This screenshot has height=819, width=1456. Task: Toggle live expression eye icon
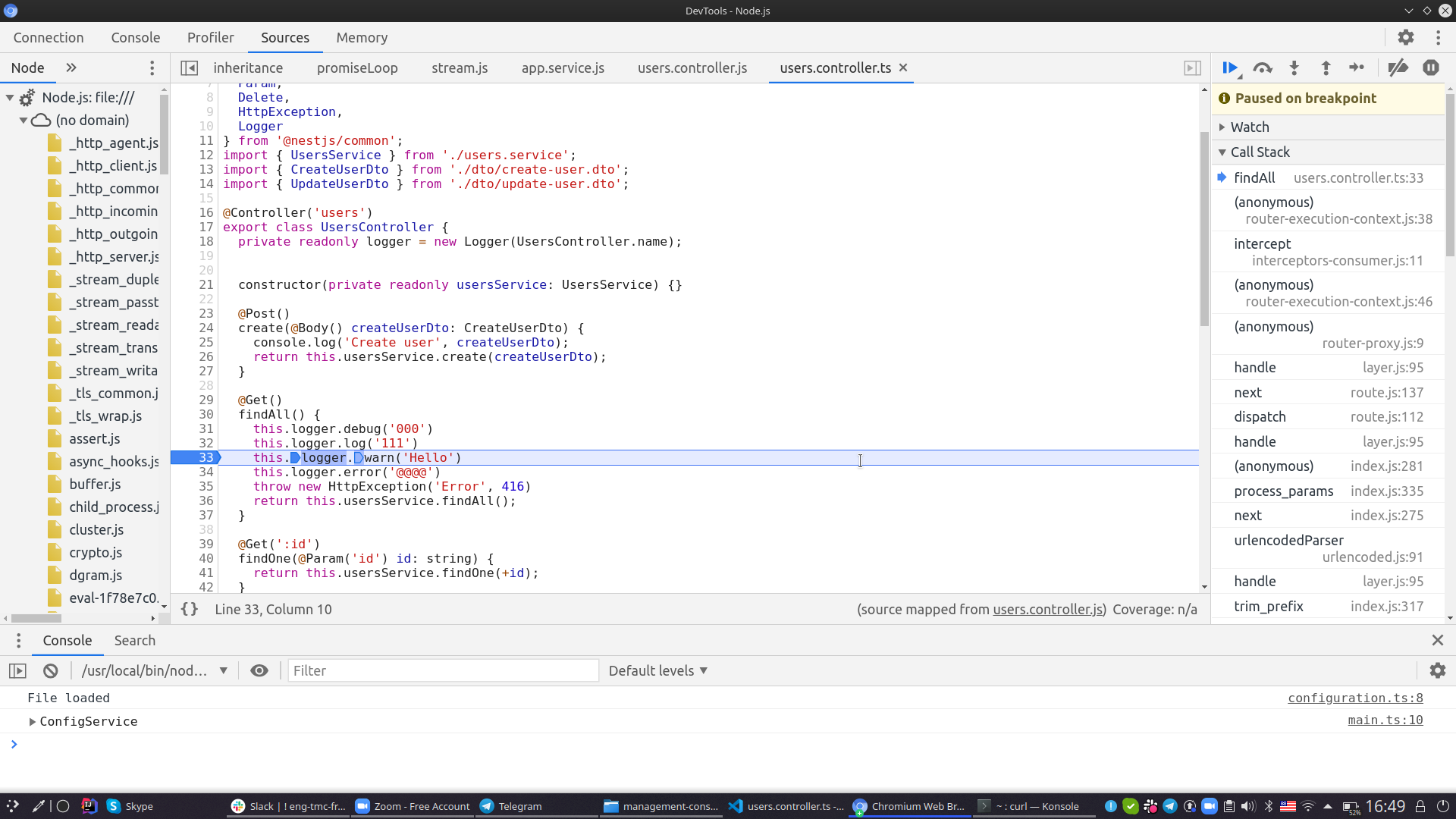click(259, 670)
